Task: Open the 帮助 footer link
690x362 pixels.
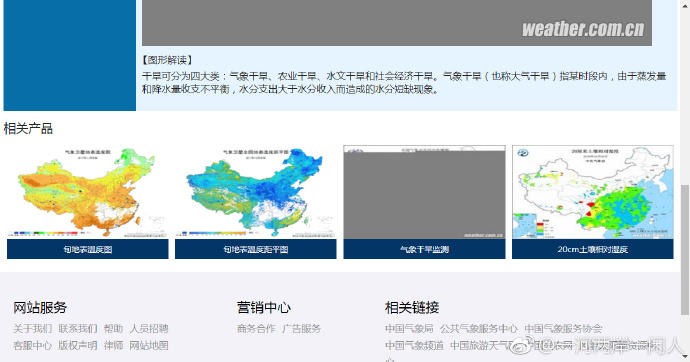Action: click(114, 329)
